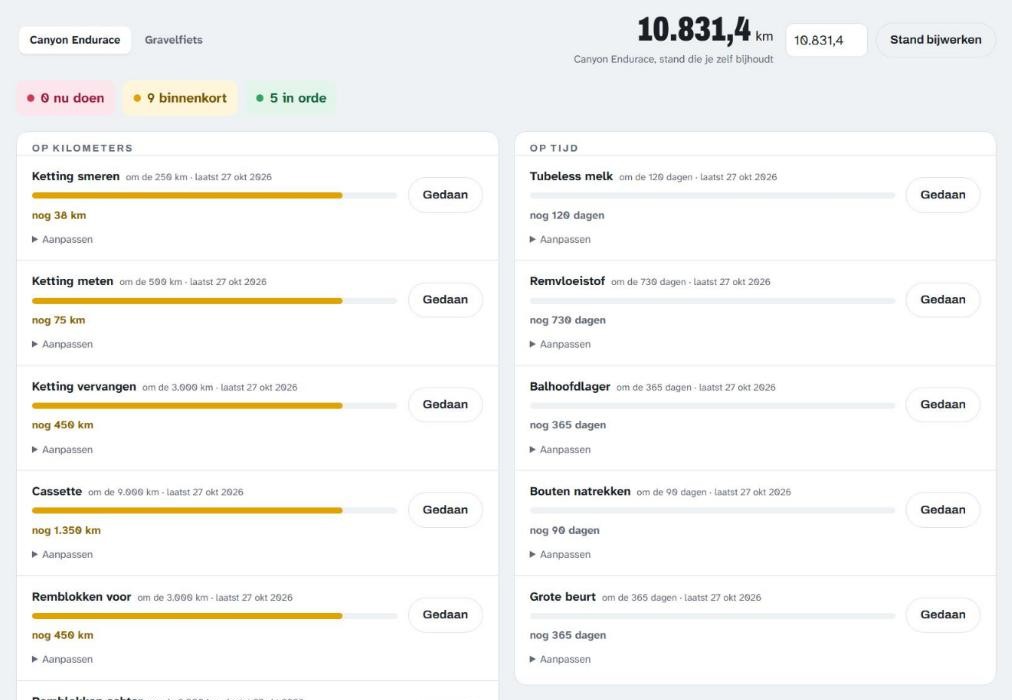Viewport: 1012px width, 700px height.
Task: Mark Balhoofdlager as Gedaan
Action: pos(943,405)
